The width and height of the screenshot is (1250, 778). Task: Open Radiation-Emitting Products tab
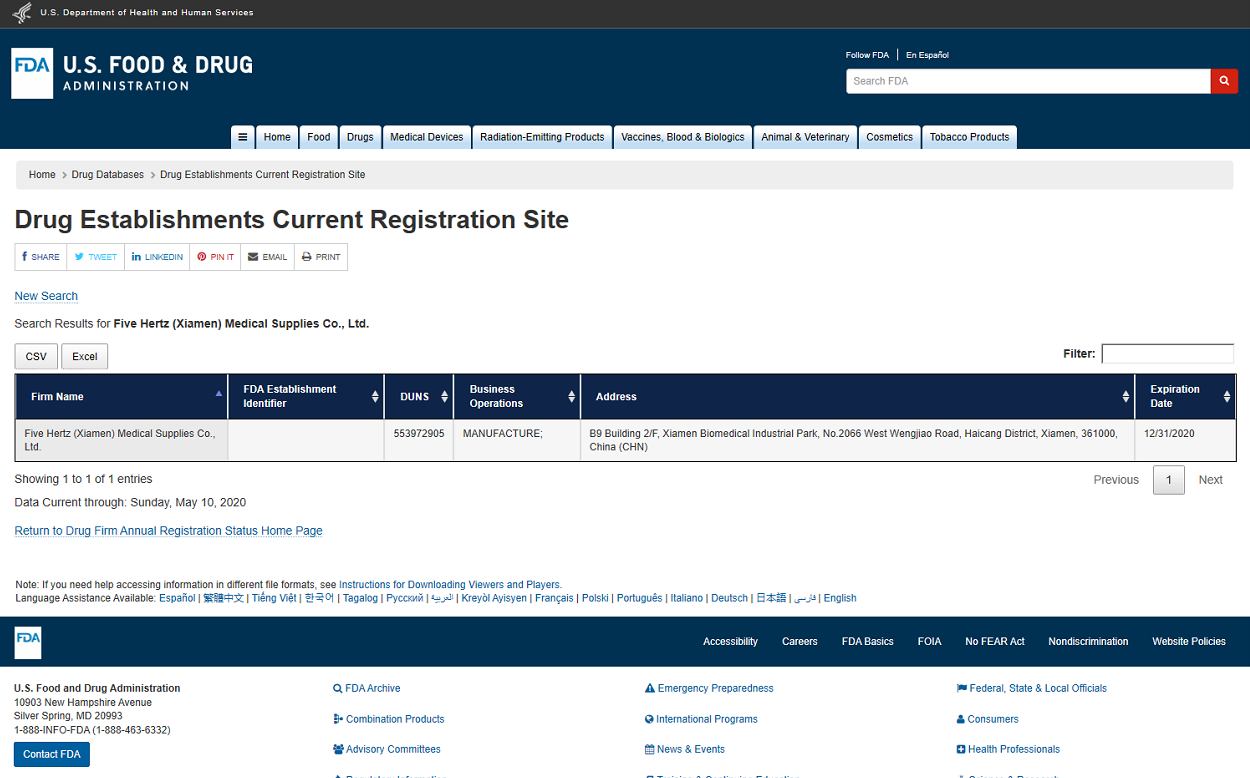[x=542, y=137]
